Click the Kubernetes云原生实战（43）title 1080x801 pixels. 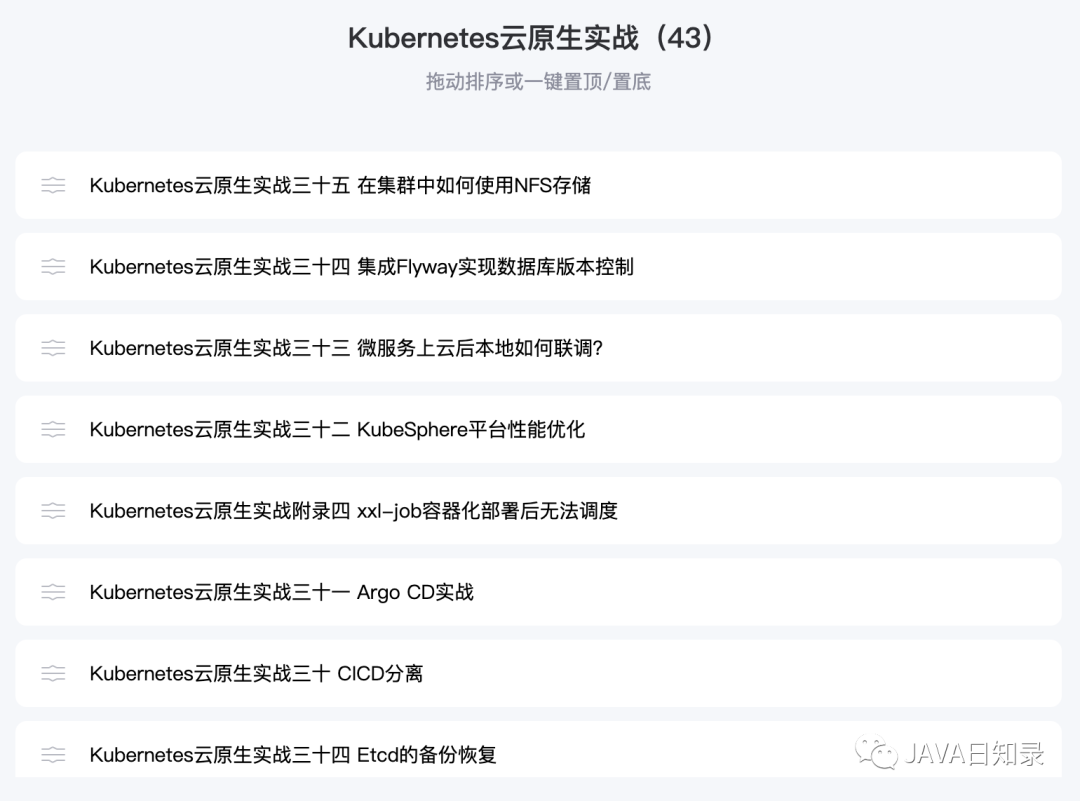pos(529,40)
